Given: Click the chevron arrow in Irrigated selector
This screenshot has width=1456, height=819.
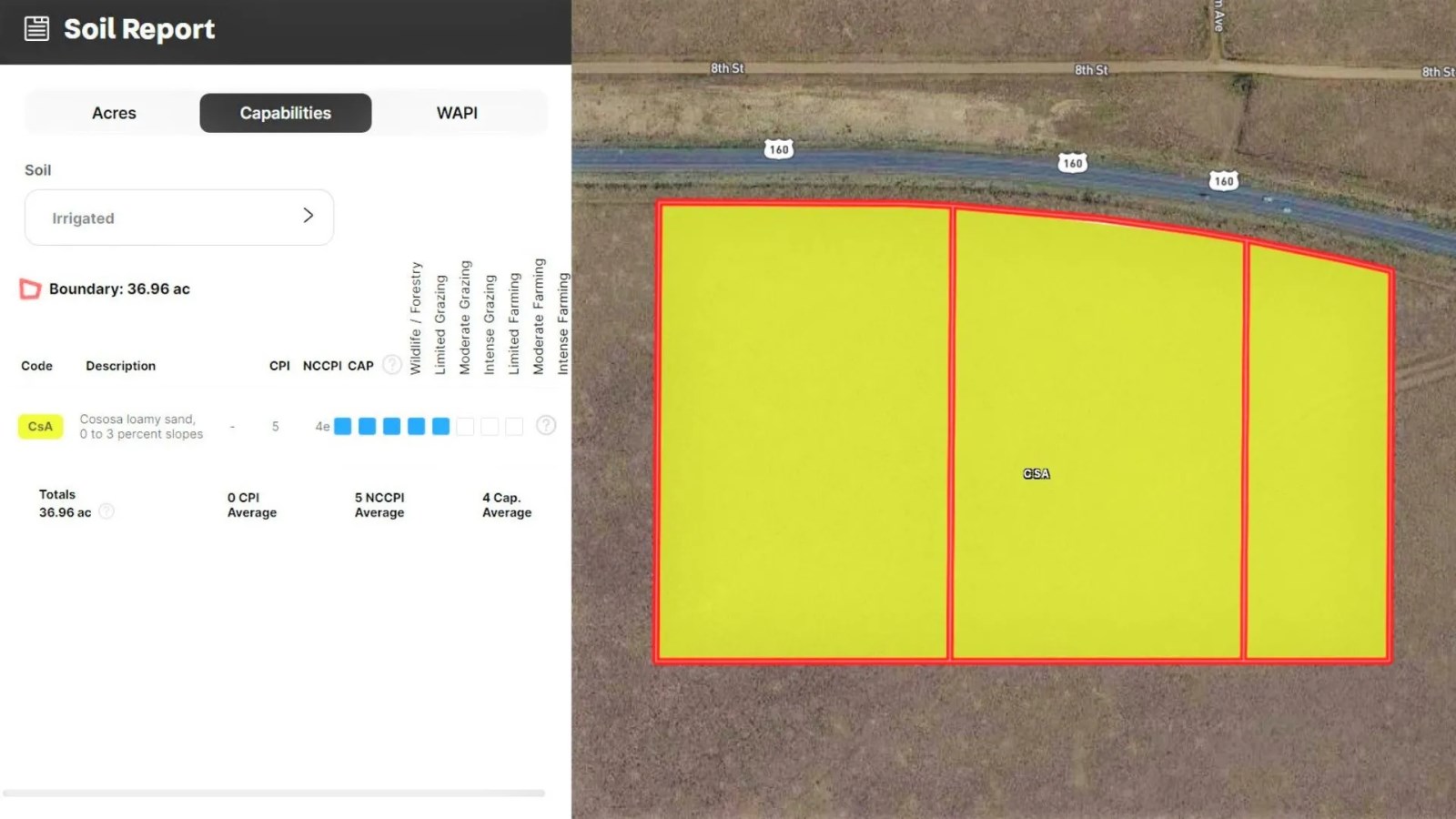Looking at the screenshot, I should [308, 216].
